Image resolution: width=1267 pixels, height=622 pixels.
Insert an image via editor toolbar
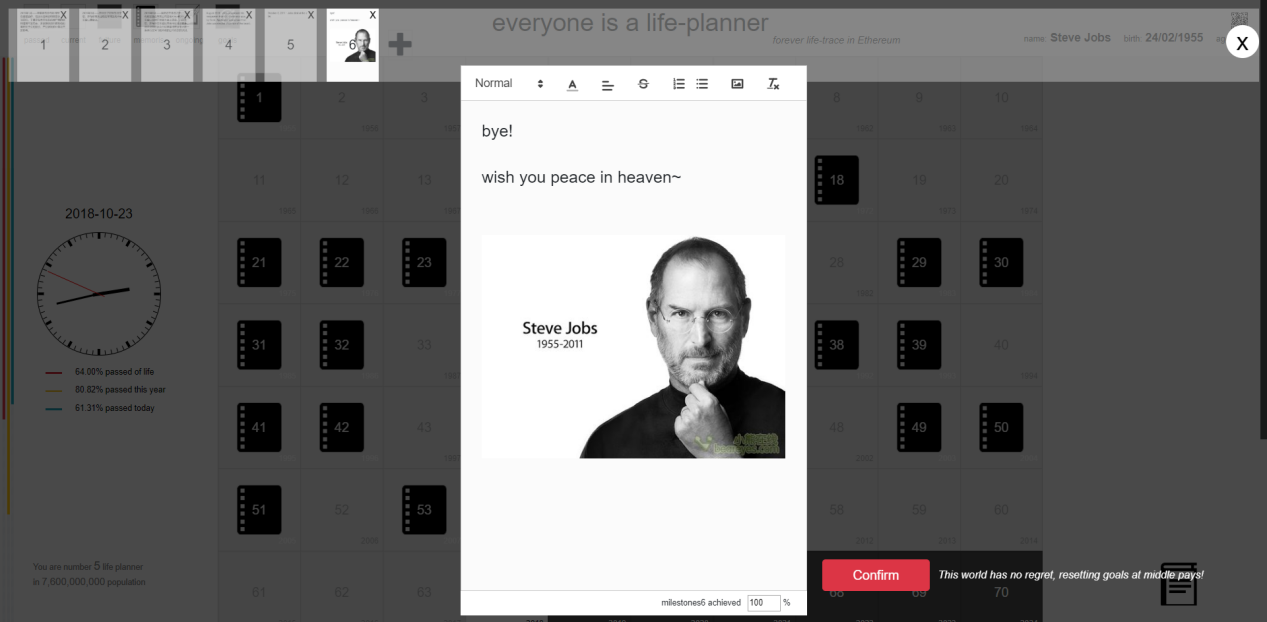tap(737, 84)
